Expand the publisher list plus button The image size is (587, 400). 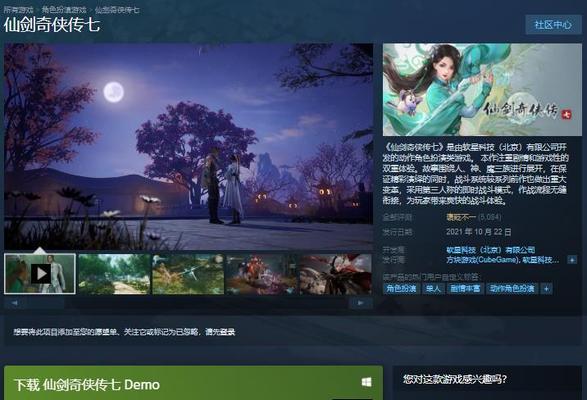coord(572,260)
